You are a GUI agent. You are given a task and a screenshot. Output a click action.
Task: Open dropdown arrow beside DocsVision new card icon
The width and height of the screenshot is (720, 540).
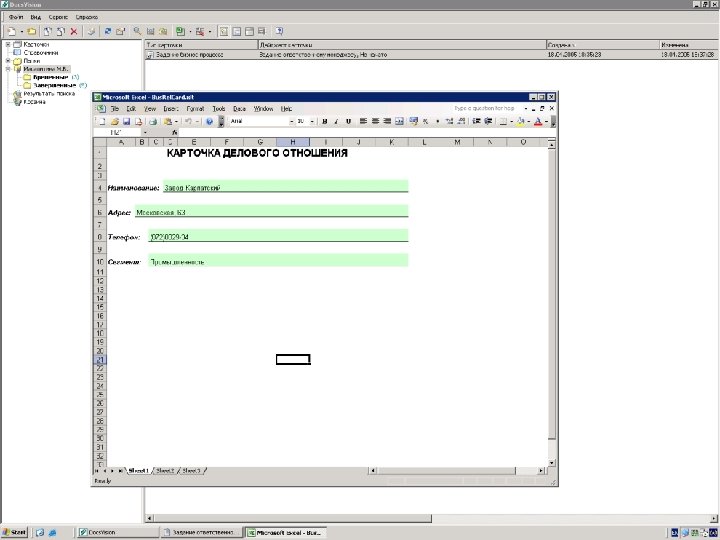22,32
